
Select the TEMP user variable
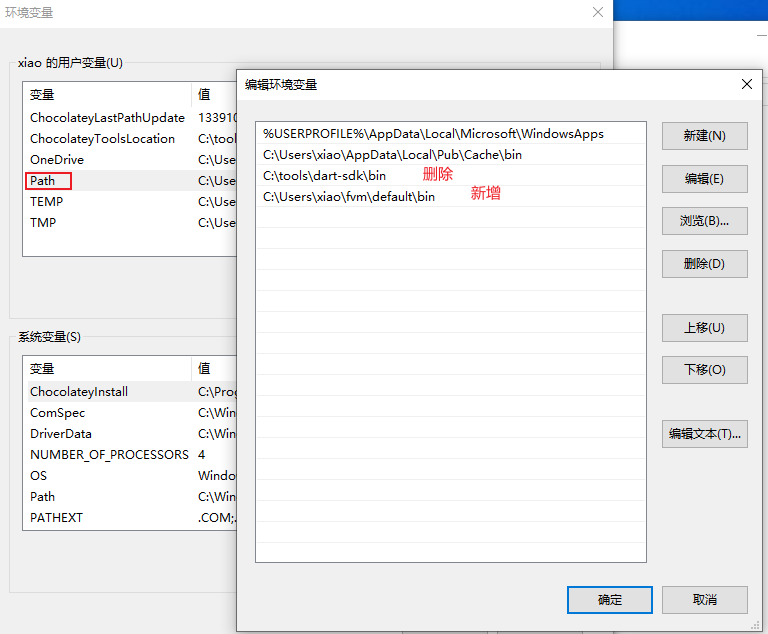pos(131,202)
